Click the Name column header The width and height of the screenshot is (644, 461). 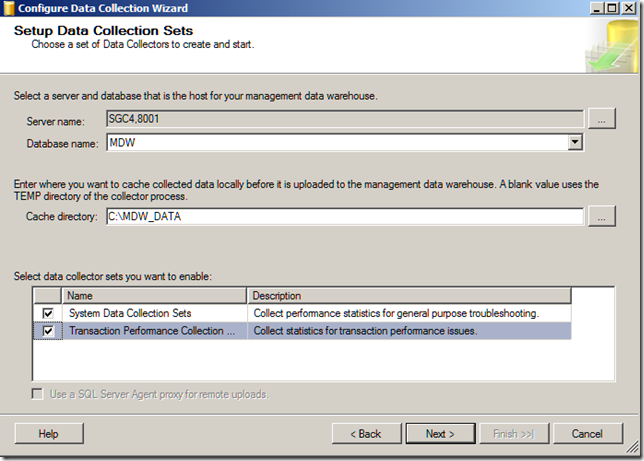pos(154,296)
